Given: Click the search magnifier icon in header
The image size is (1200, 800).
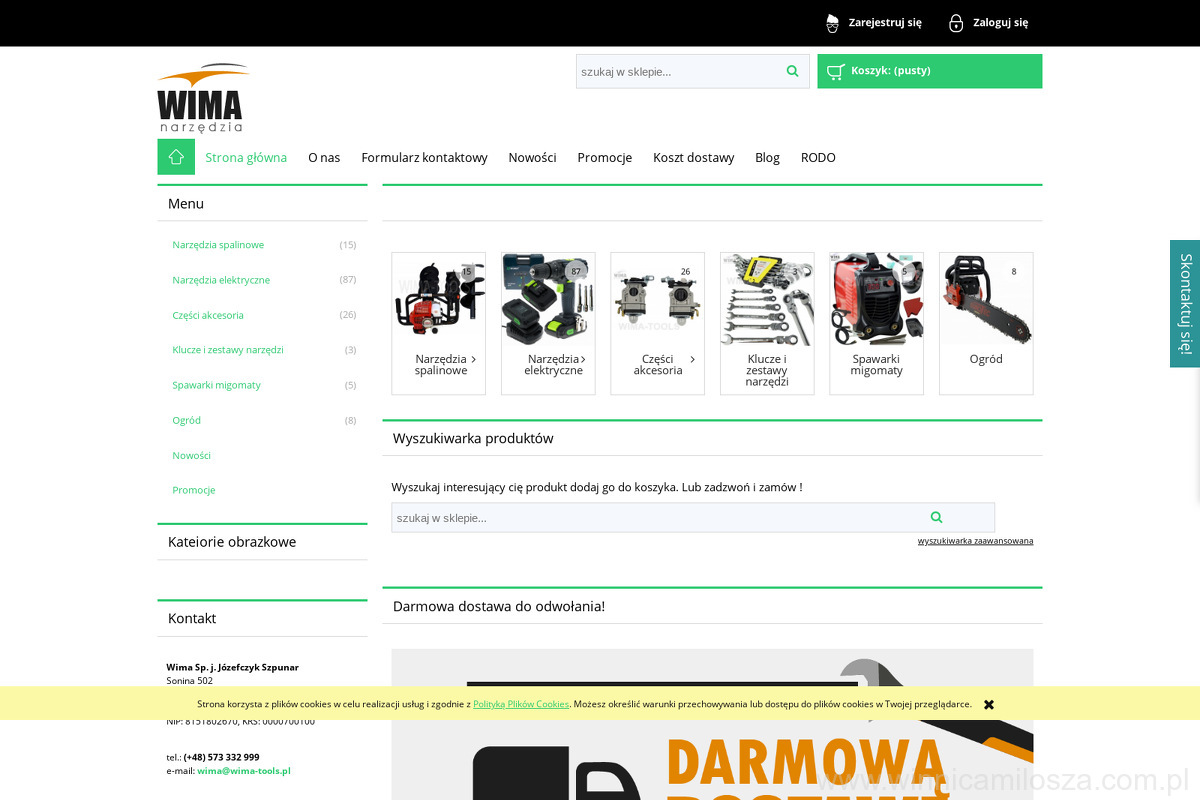Looking at the screenshot, I should click(792, 71).
